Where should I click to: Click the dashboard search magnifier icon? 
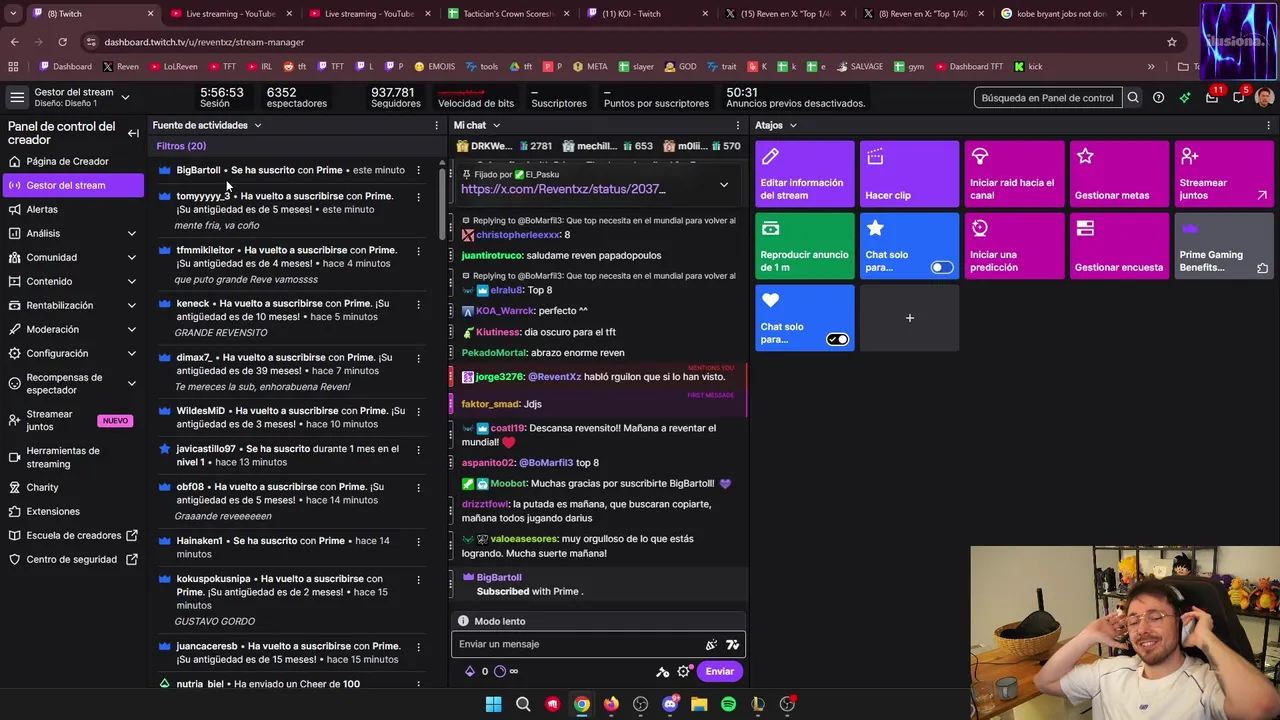pyautogui.click(x=1133, y=98)
